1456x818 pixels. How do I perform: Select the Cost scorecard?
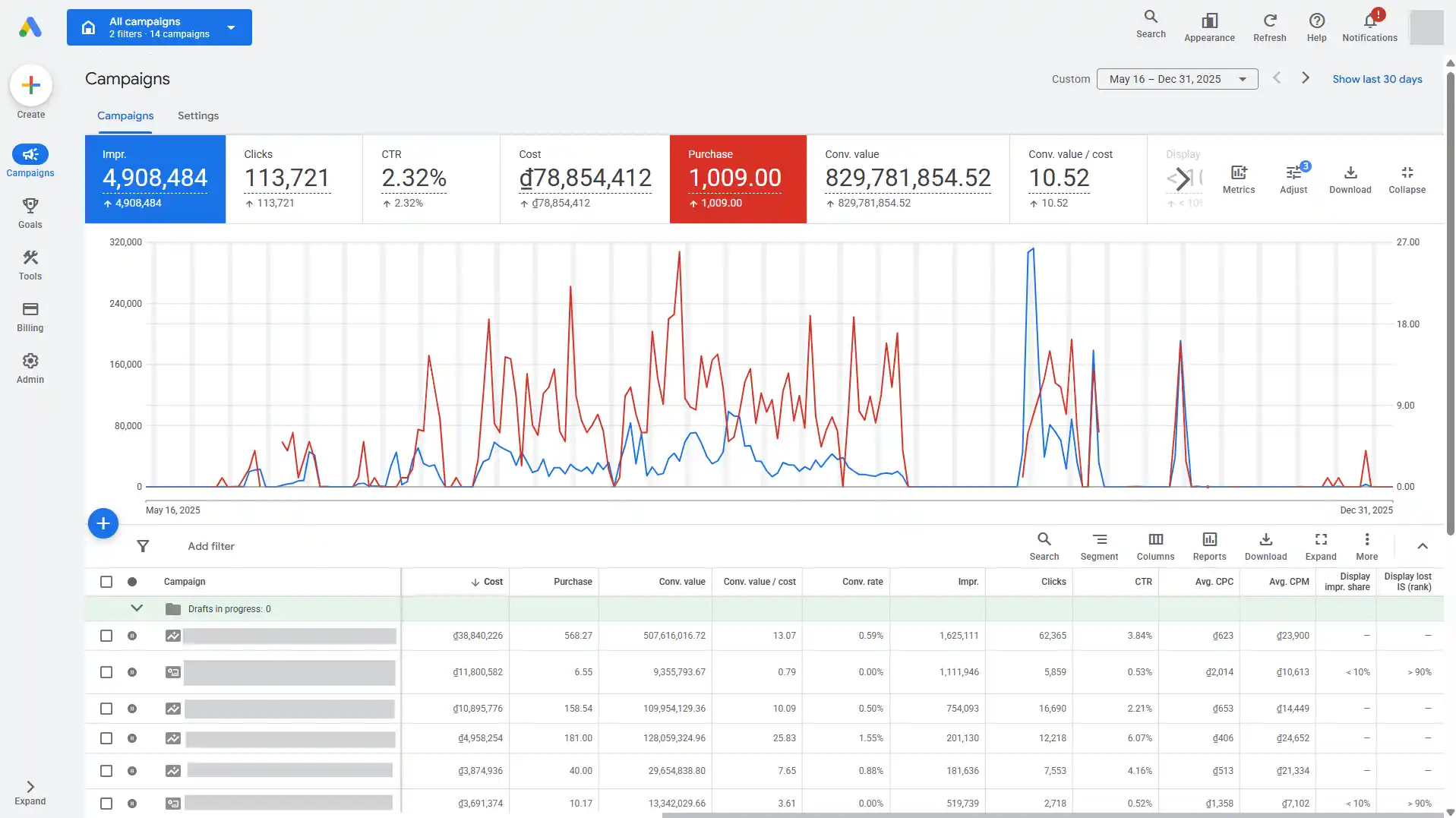click(x=585, y=179)
